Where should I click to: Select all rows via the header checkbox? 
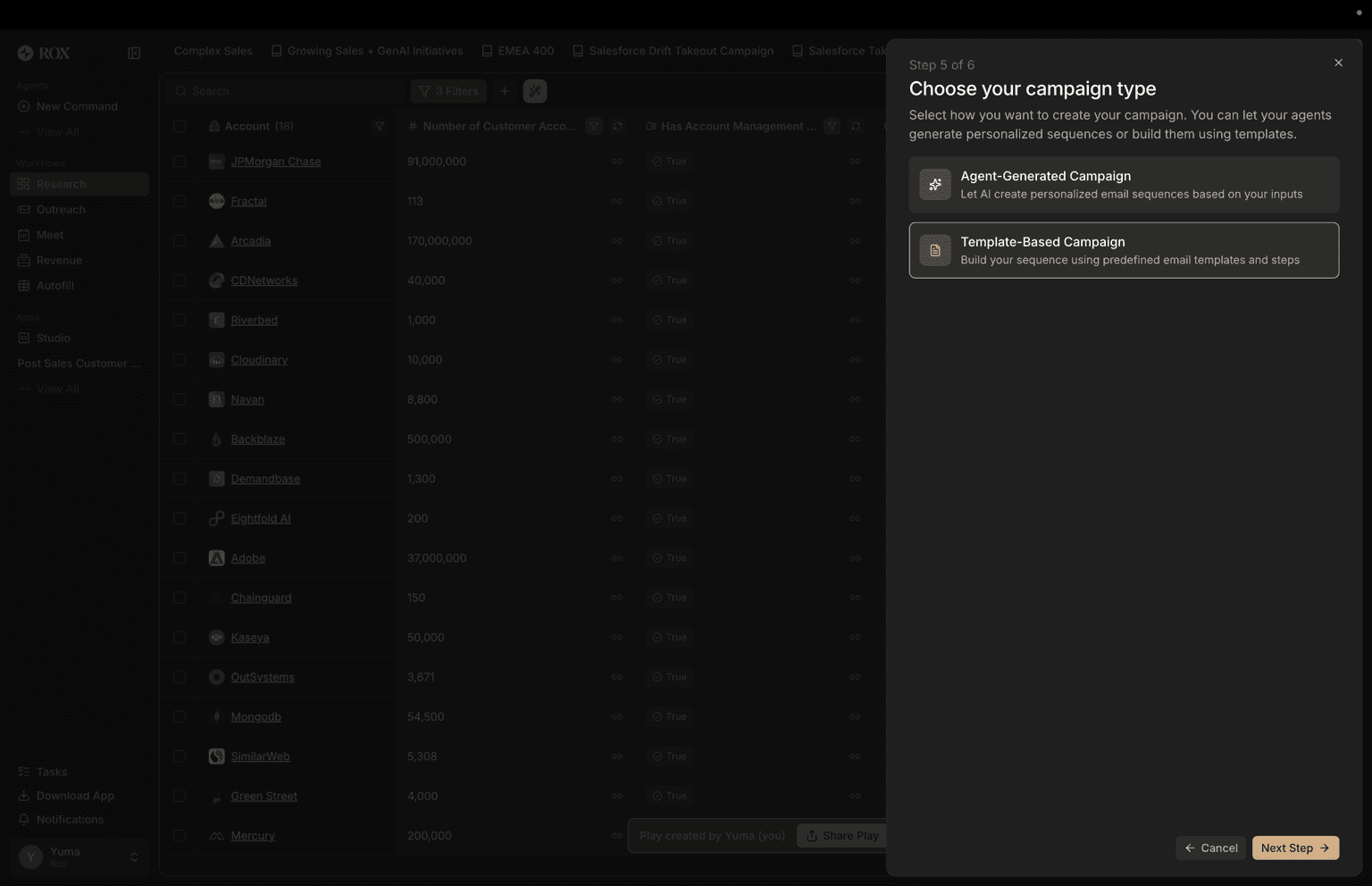click(179, 126)
